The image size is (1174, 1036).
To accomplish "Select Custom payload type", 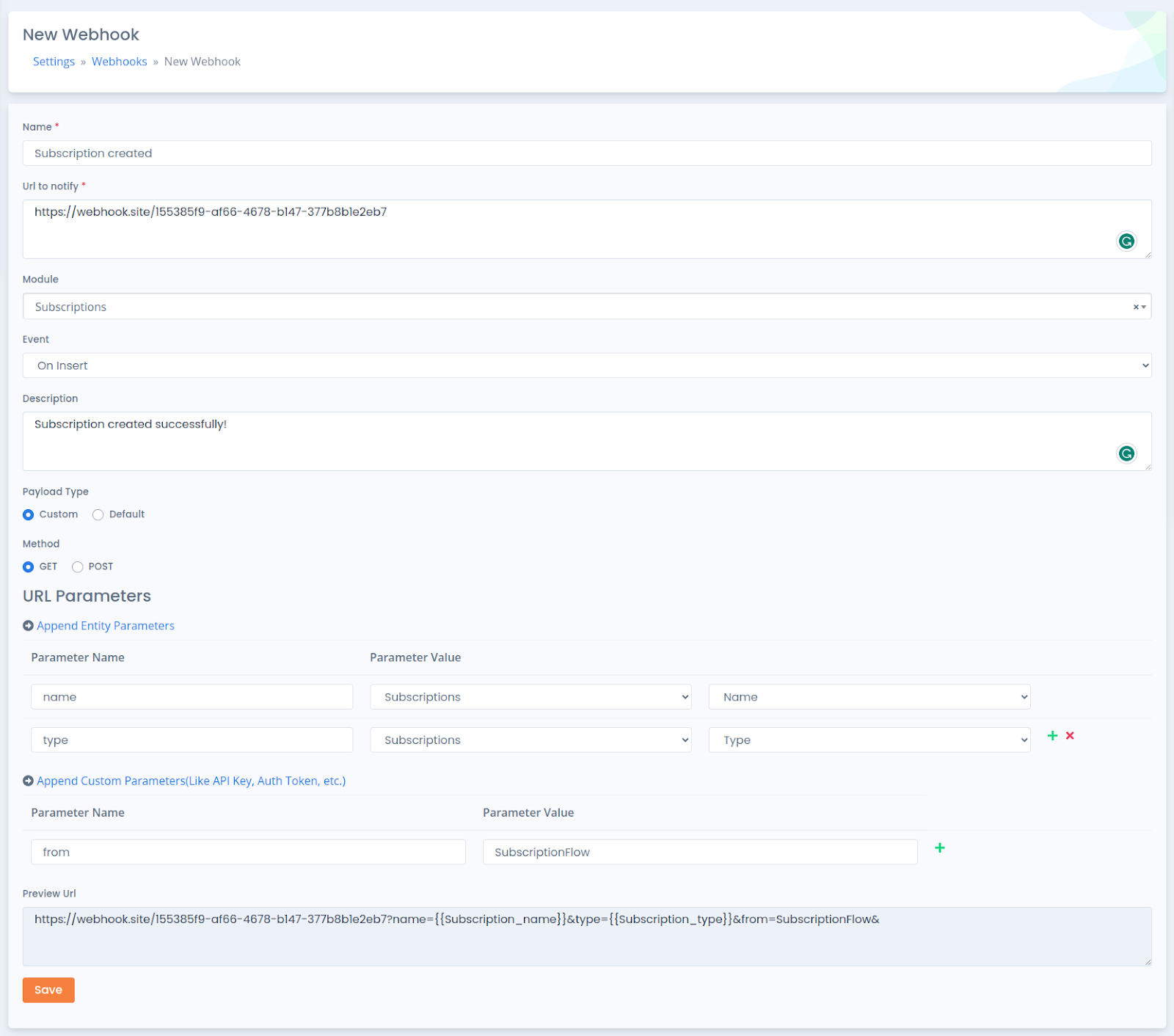I will coord(28,515).
